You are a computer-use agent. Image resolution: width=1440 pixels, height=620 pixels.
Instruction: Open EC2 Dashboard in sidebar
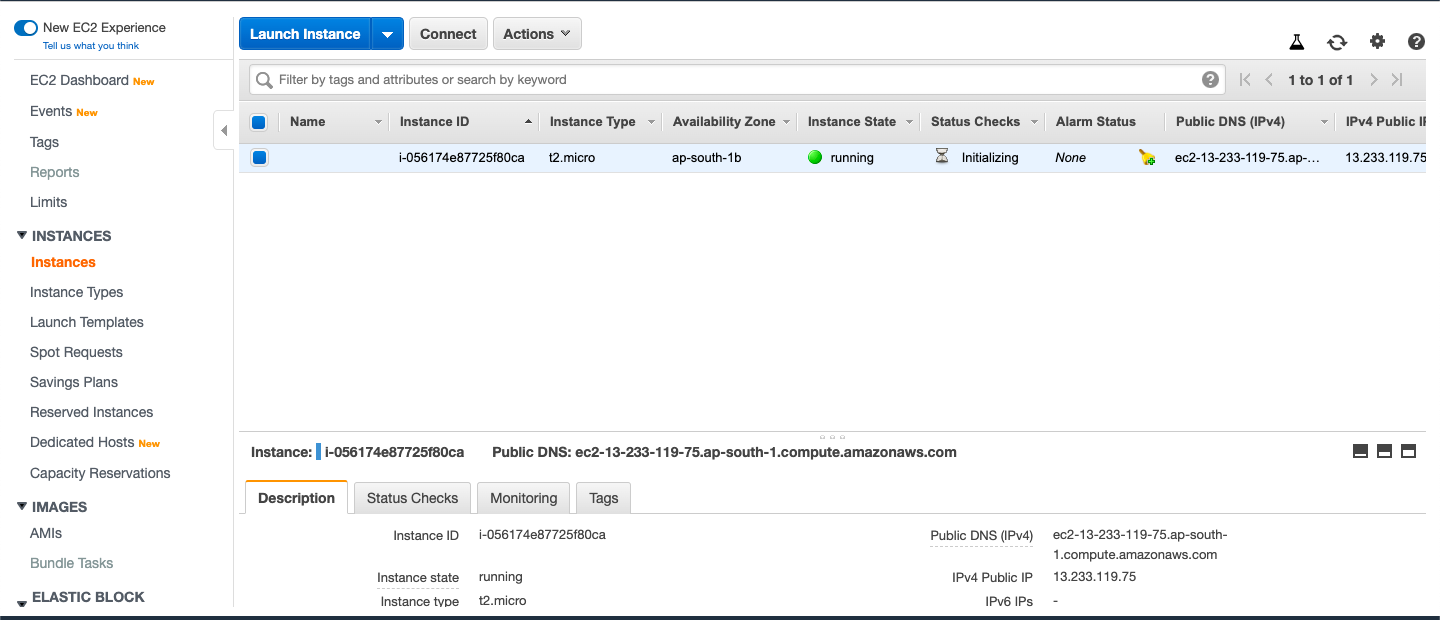point(79,80)
